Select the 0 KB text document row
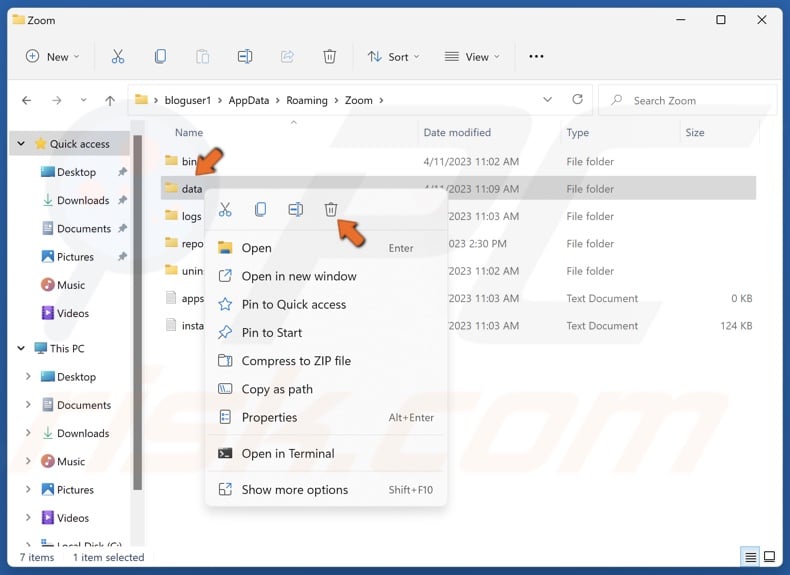The height and width of the screenshot is (575, 790). [458, 298]
